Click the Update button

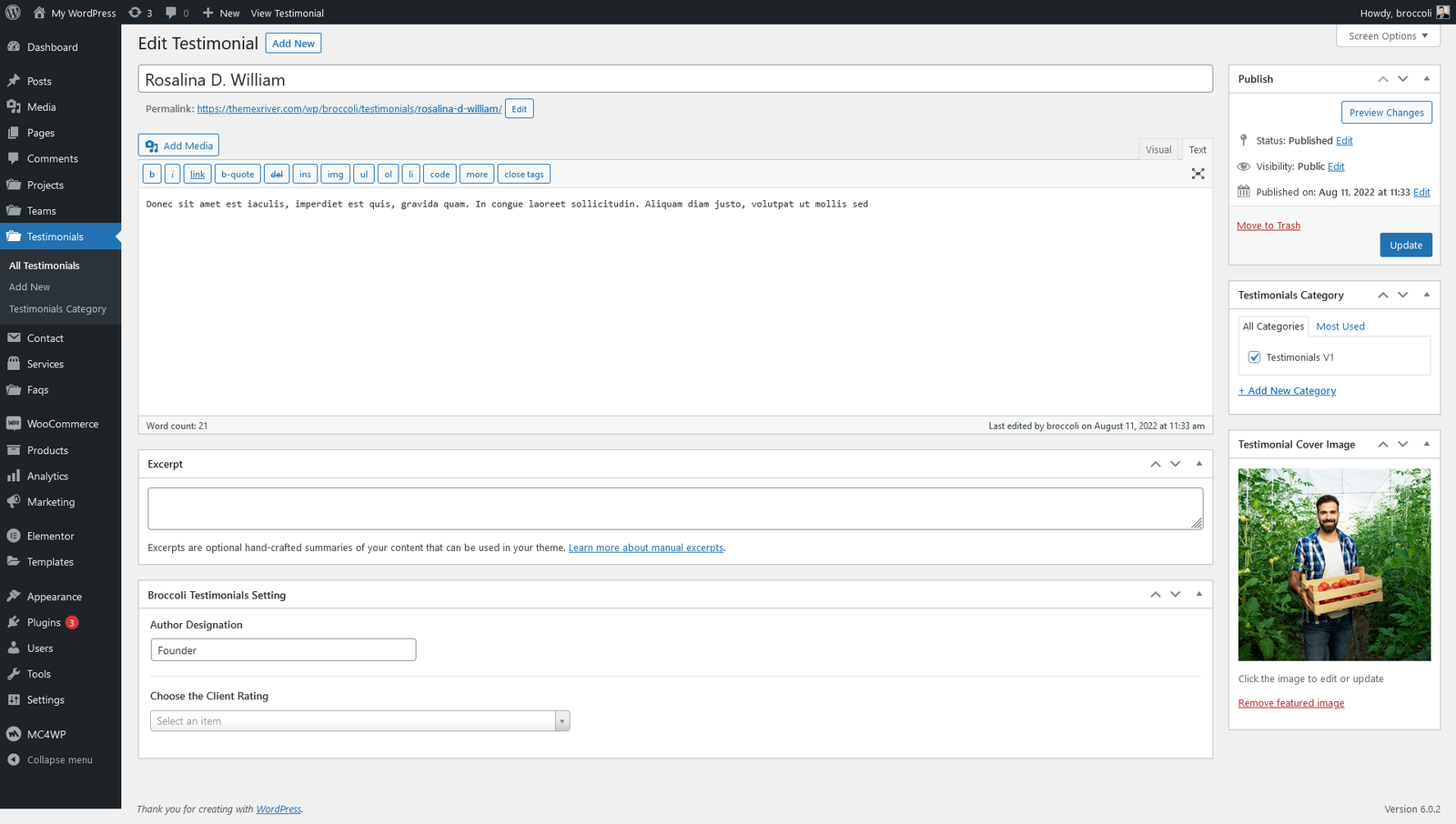[1406, 246]
